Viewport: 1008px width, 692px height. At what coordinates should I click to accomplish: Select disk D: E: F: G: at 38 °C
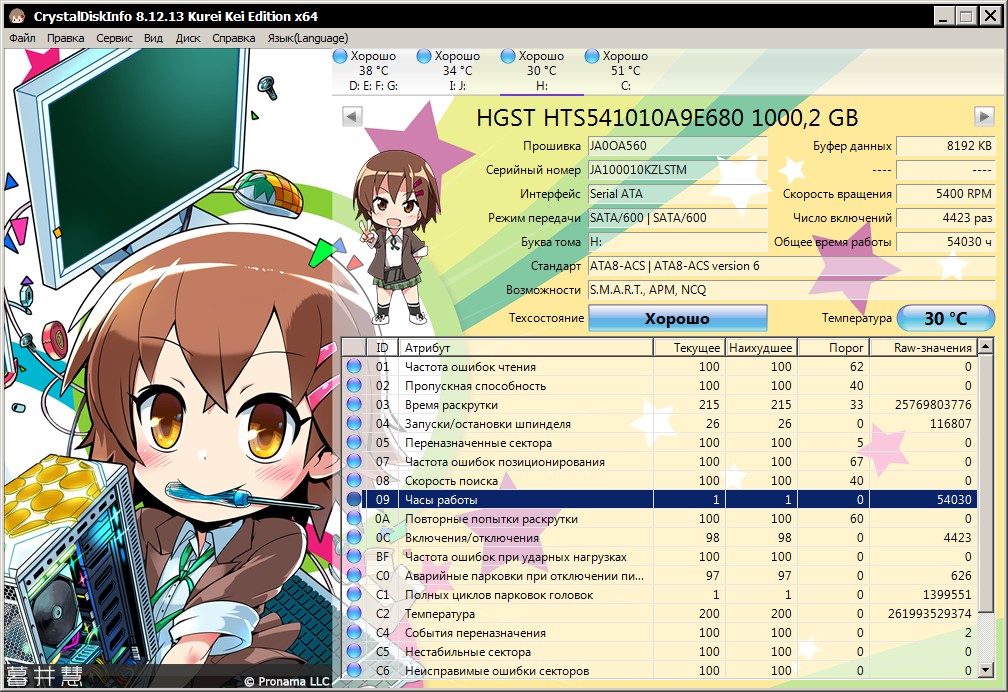[x=374, y=71]
